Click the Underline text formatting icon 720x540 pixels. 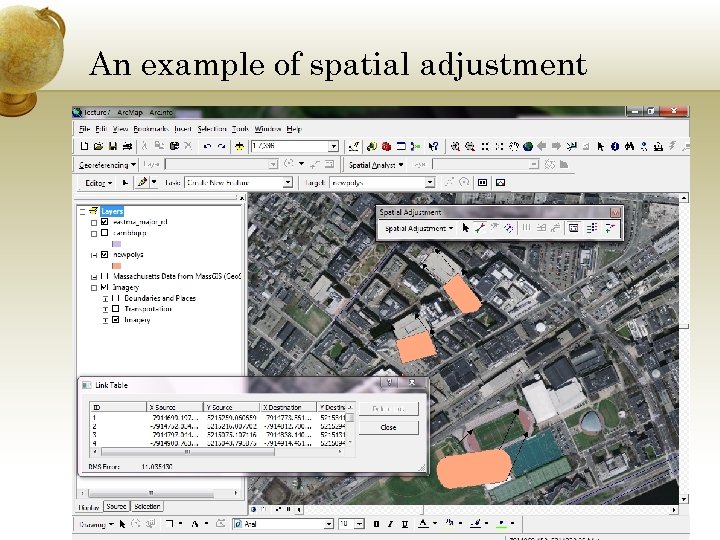pyautogui.click(x=407, y=523)
